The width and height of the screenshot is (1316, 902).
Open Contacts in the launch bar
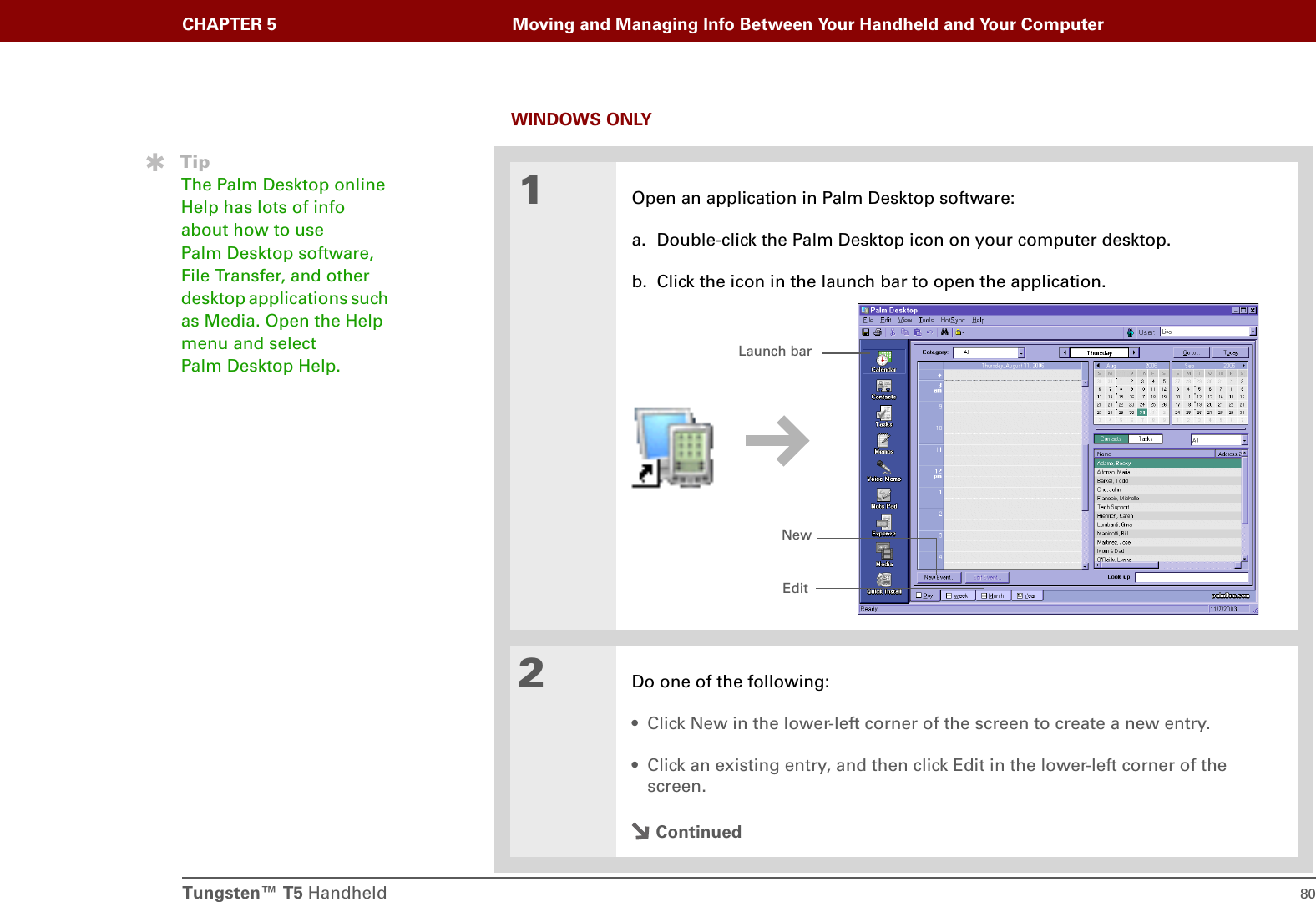pos(883,389)
